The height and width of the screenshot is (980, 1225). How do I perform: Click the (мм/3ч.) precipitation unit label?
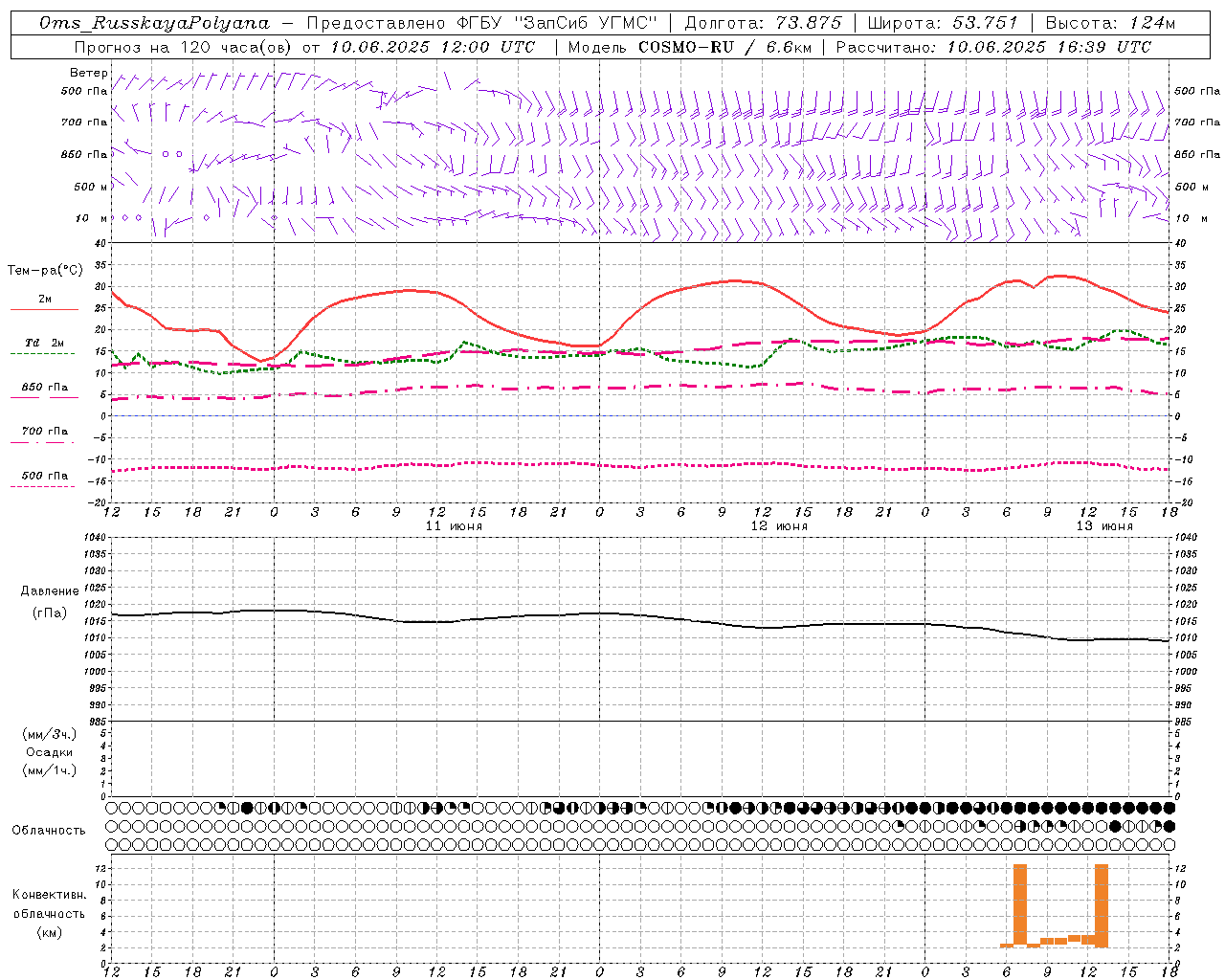(50, 735)
